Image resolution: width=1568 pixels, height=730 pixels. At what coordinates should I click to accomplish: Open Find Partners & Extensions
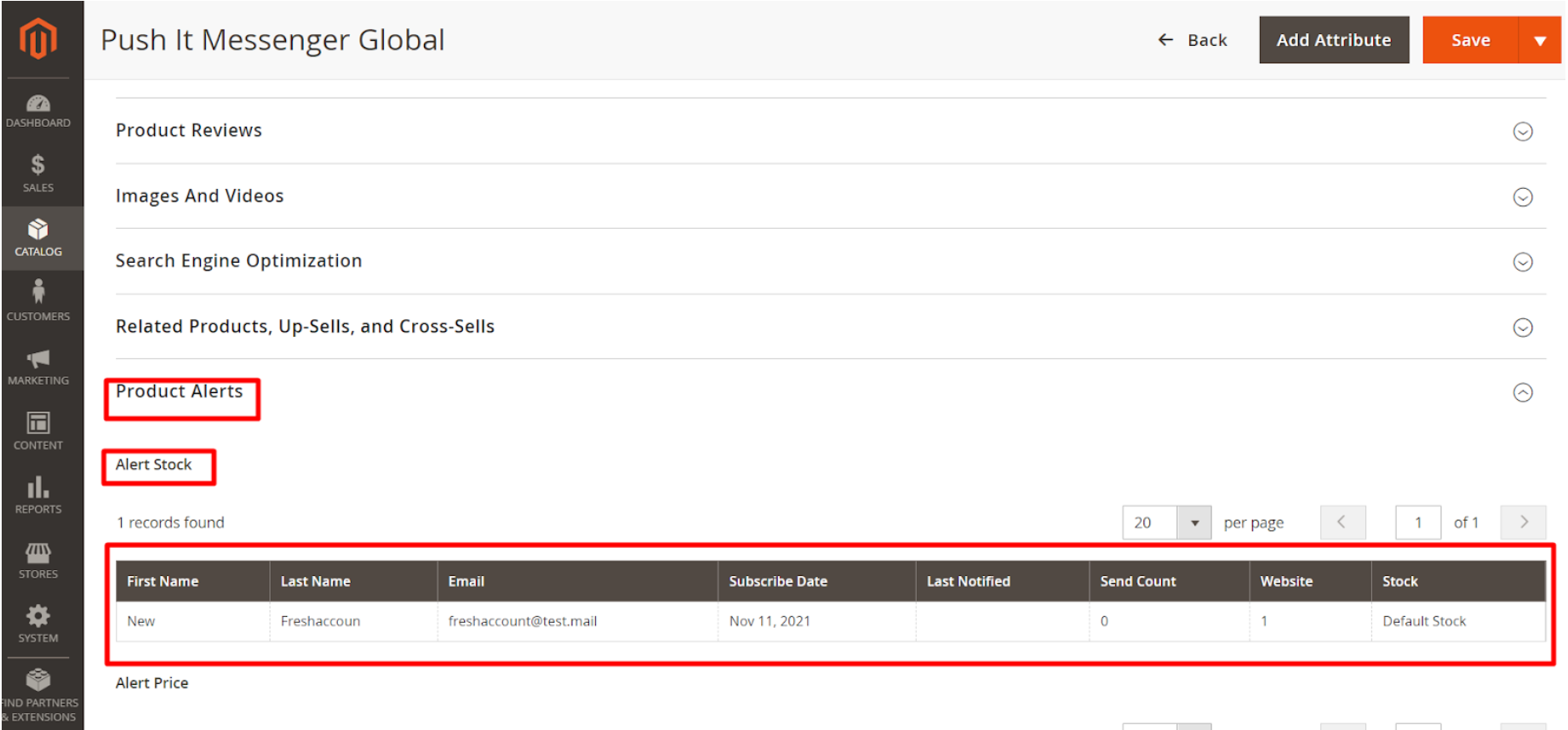(x=38, y=696)
